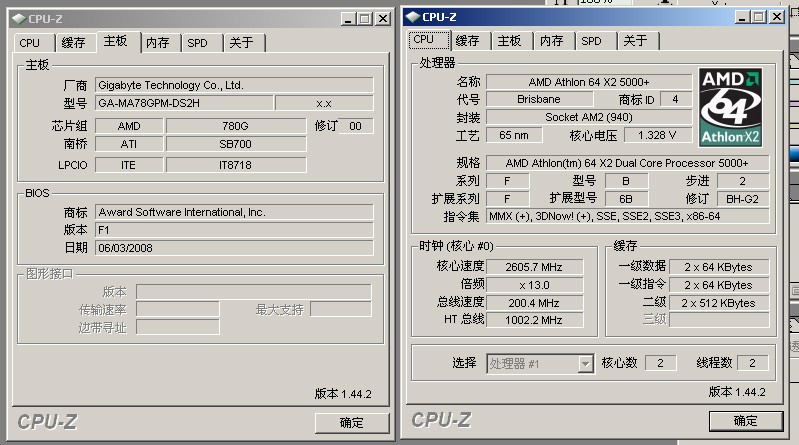Click extended model 6B field
Screen dimensions: 799x445
pyautogui.click(x=626, y=199)
